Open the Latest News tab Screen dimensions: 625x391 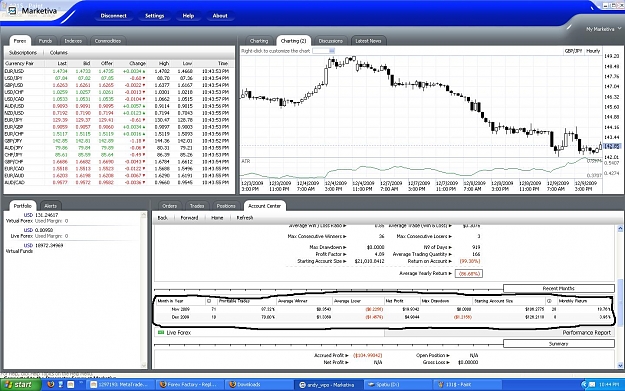coord(368,41)
